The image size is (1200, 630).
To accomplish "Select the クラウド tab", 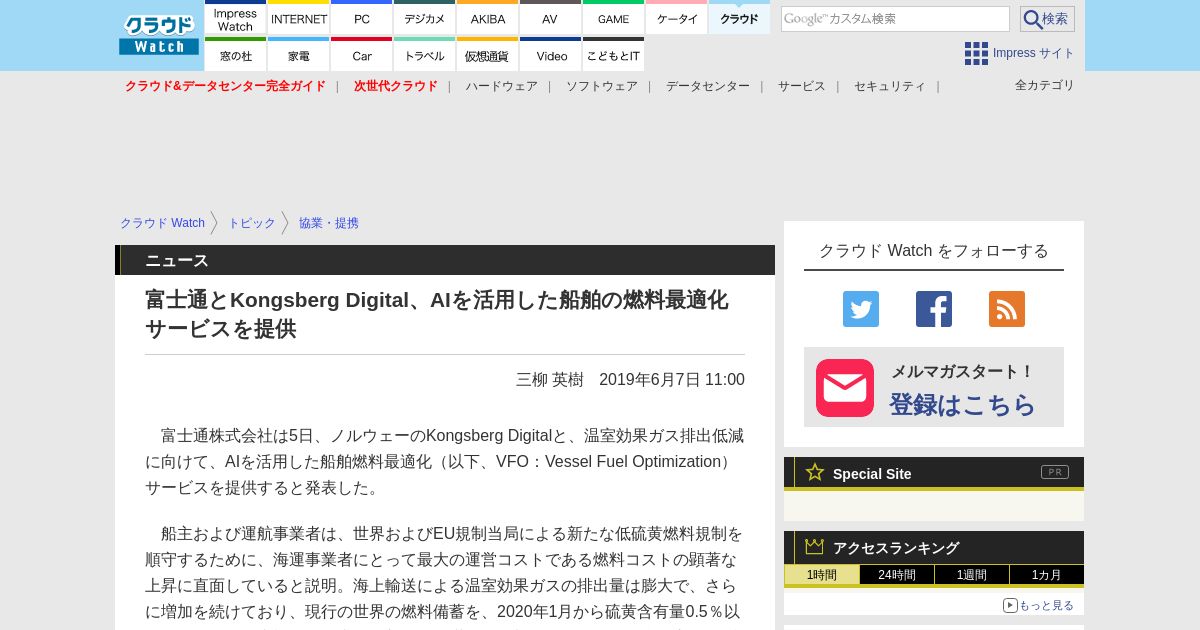I will 739,18.
